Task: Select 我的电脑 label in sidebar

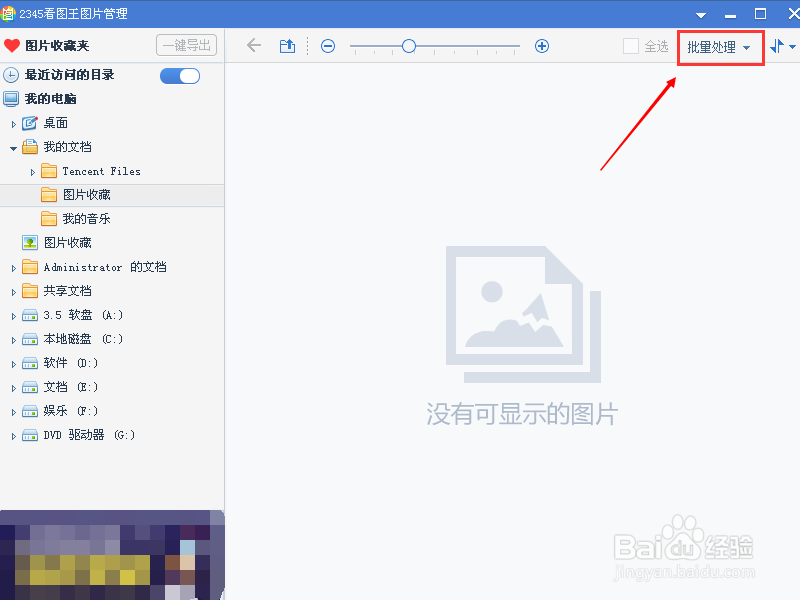Action: pos(51,99)
